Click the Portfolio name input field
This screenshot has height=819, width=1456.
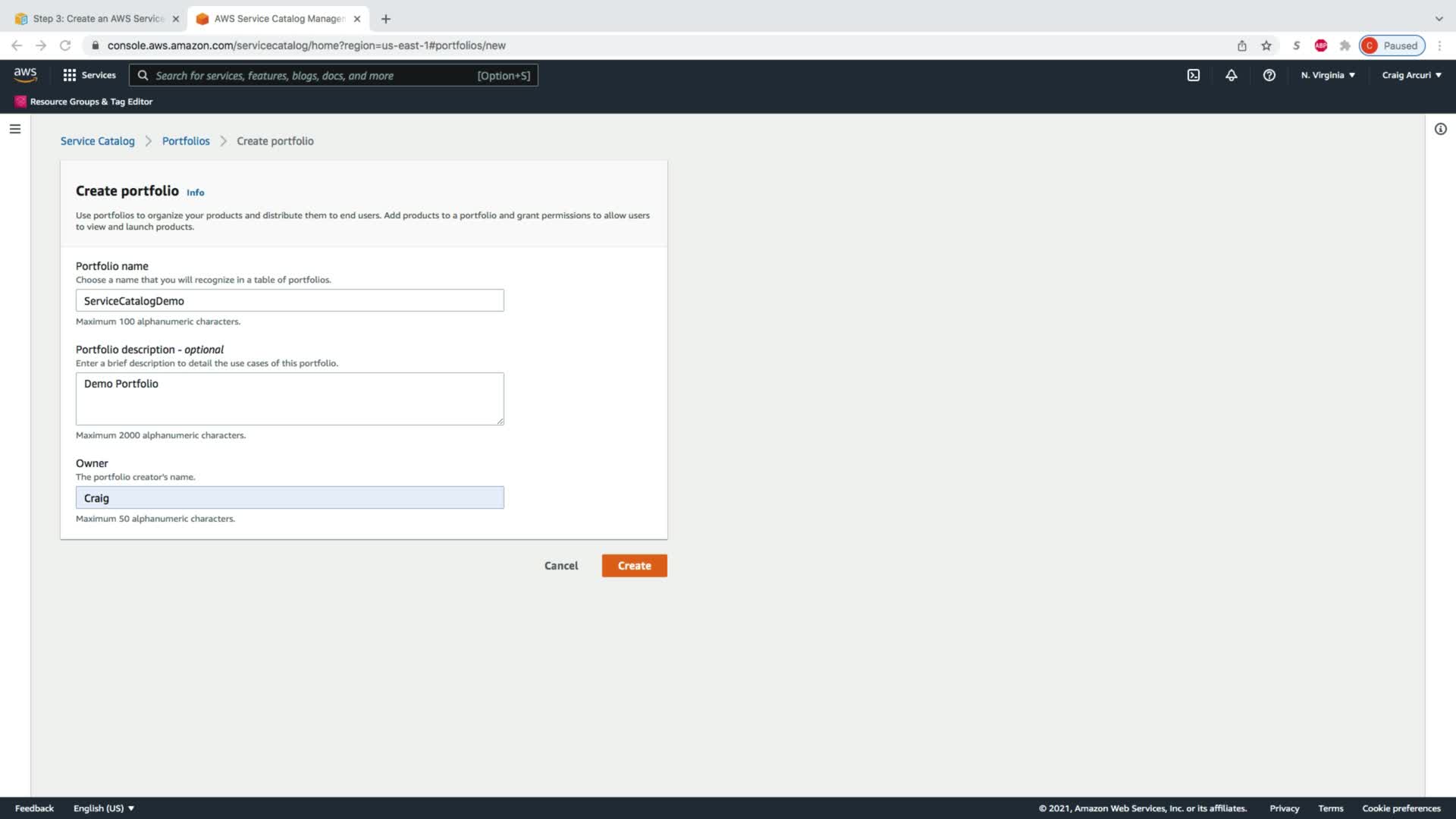(290, 300)
